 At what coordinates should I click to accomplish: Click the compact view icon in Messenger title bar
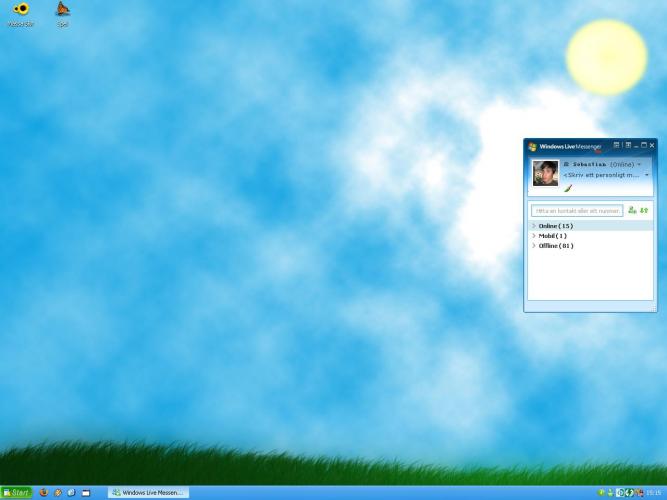(x=628, y=145)
